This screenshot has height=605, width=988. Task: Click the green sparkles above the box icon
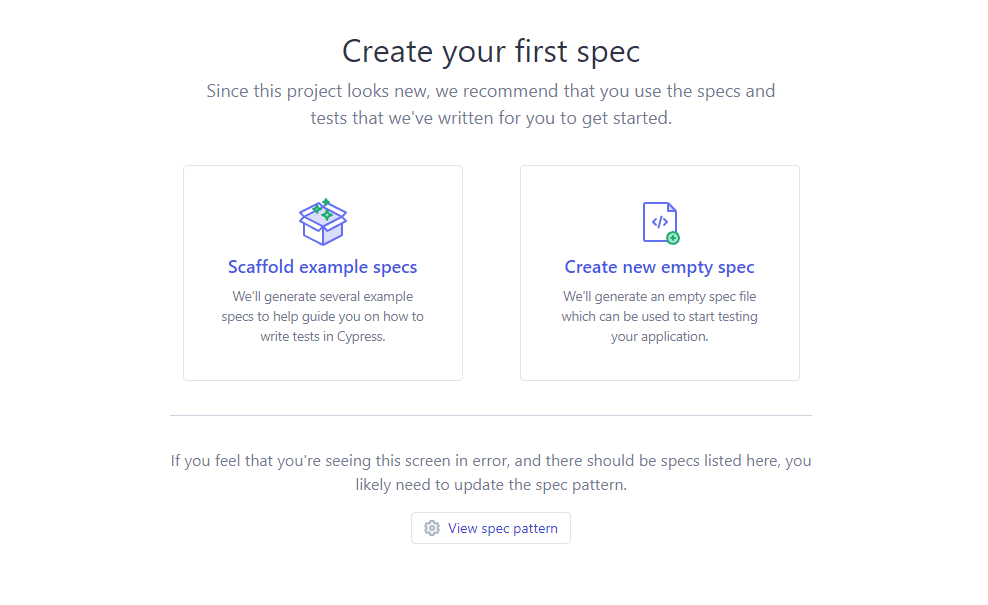coord(326,202)
